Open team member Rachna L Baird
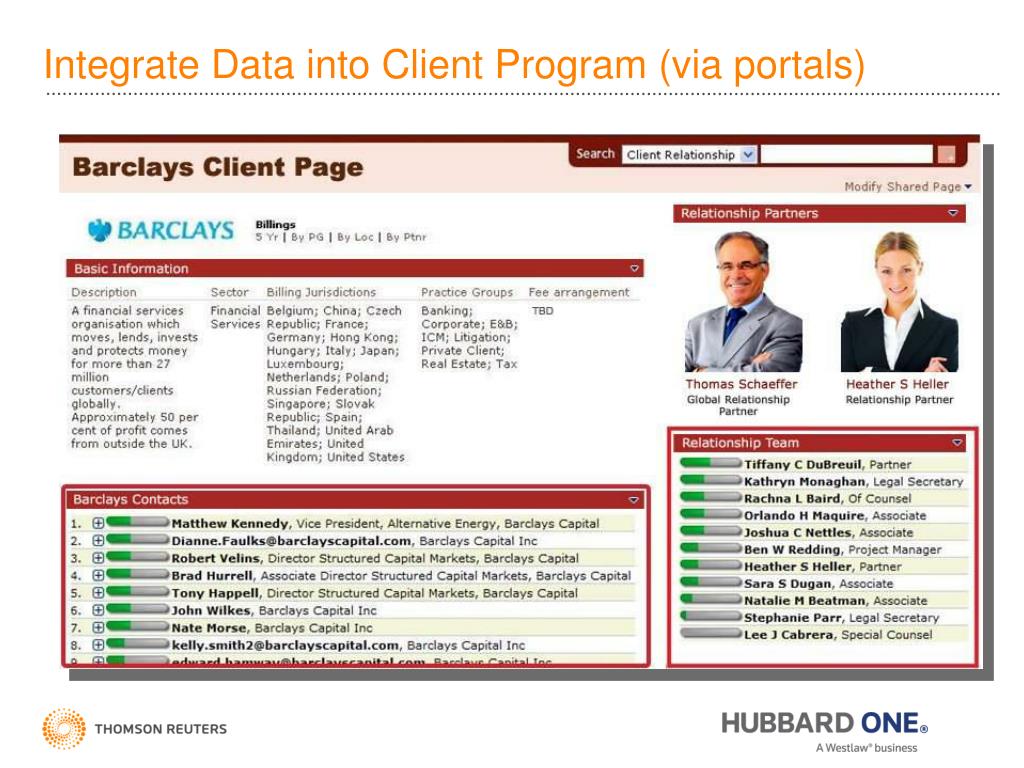This screenshot has height=768, width=1024. pos(792,498)
